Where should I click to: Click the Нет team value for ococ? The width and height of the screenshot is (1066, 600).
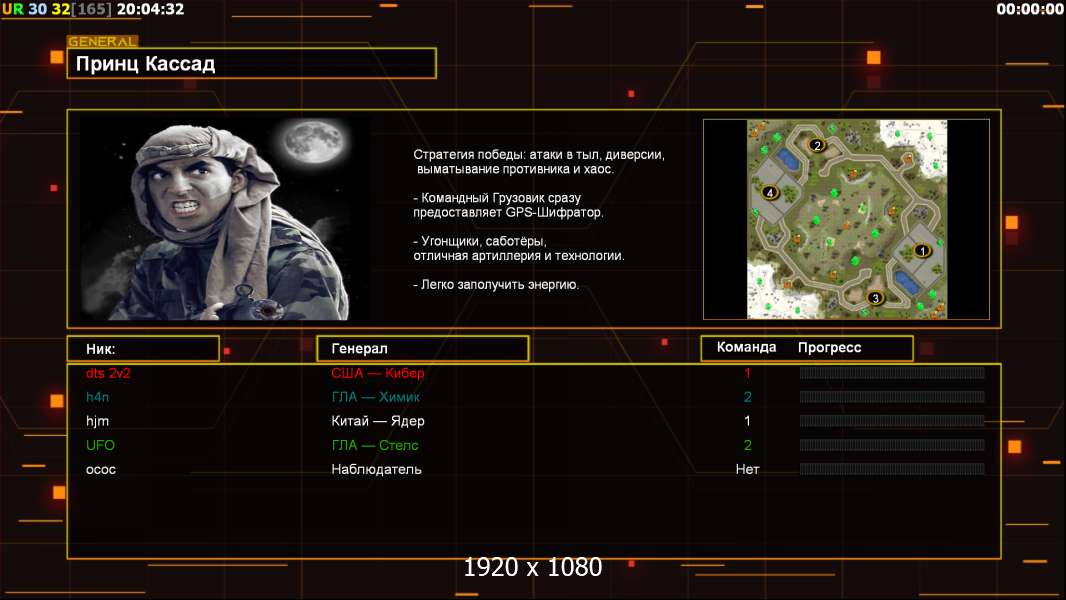tap(747, 470)
